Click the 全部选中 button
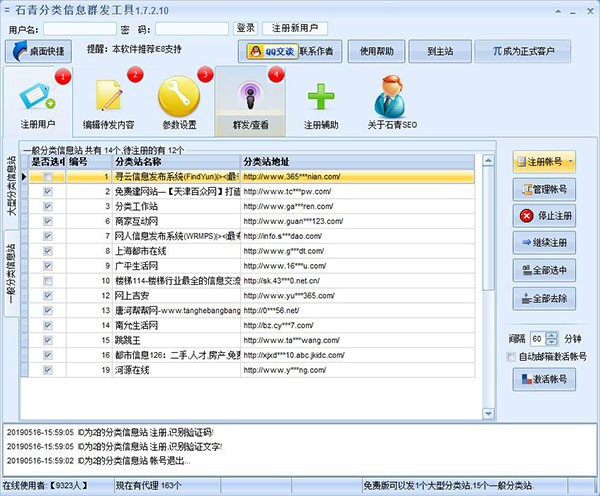Viewport: 600px width, 496px height. pos(545,270)
